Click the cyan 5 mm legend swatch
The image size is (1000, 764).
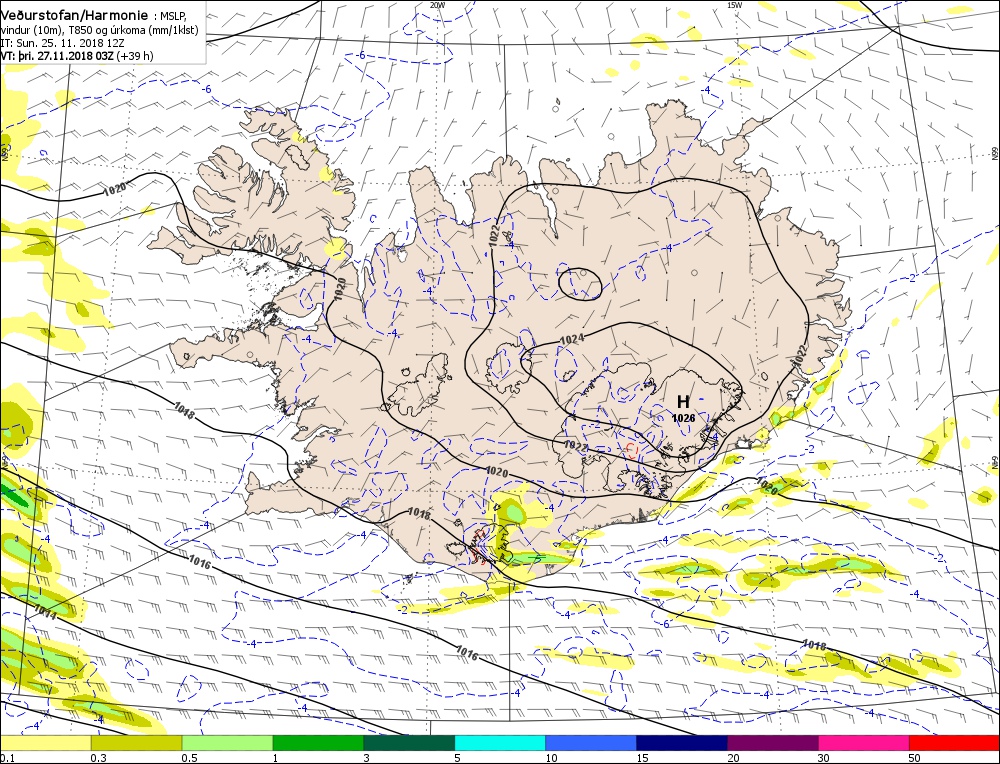point(500,742)
